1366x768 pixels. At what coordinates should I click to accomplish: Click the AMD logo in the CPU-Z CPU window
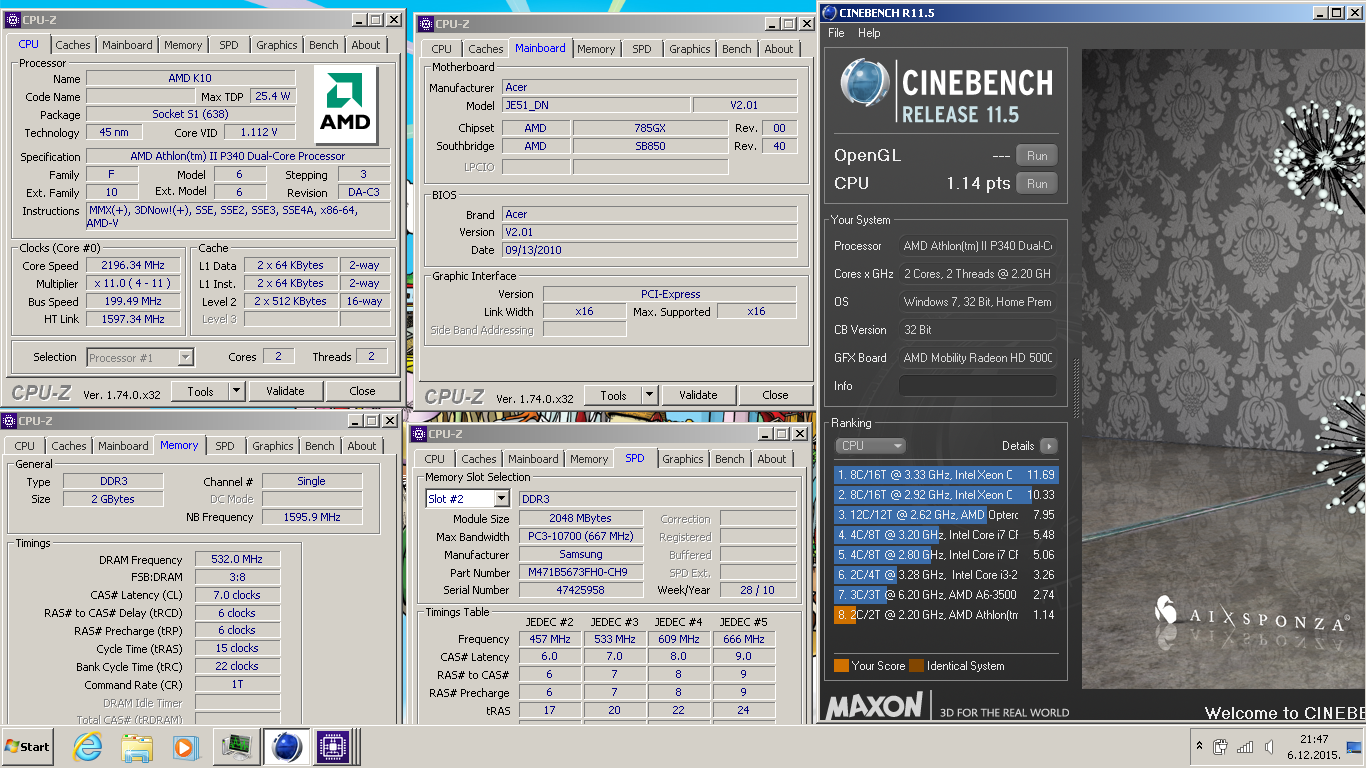click(346, 105)
